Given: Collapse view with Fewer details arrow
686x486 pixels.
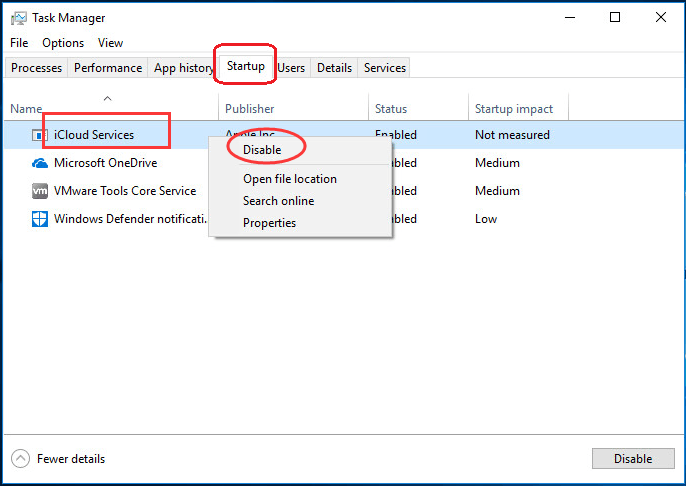Looking at the screenshot, I should (x=21, y=458).
